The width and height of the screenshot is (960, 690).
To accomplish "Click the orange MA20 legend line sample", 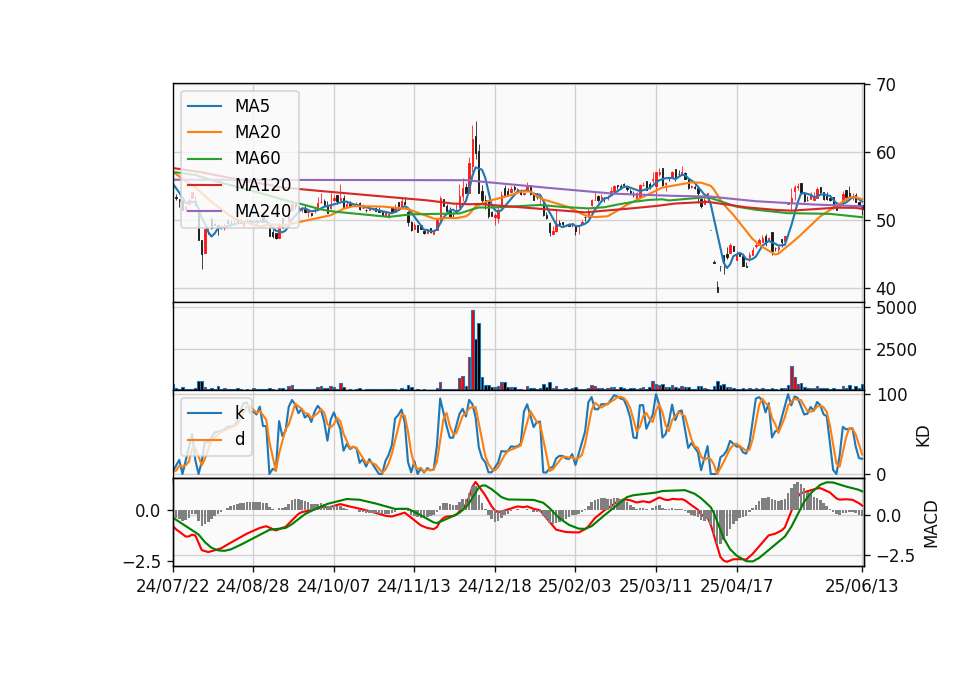I will point(204,132).
